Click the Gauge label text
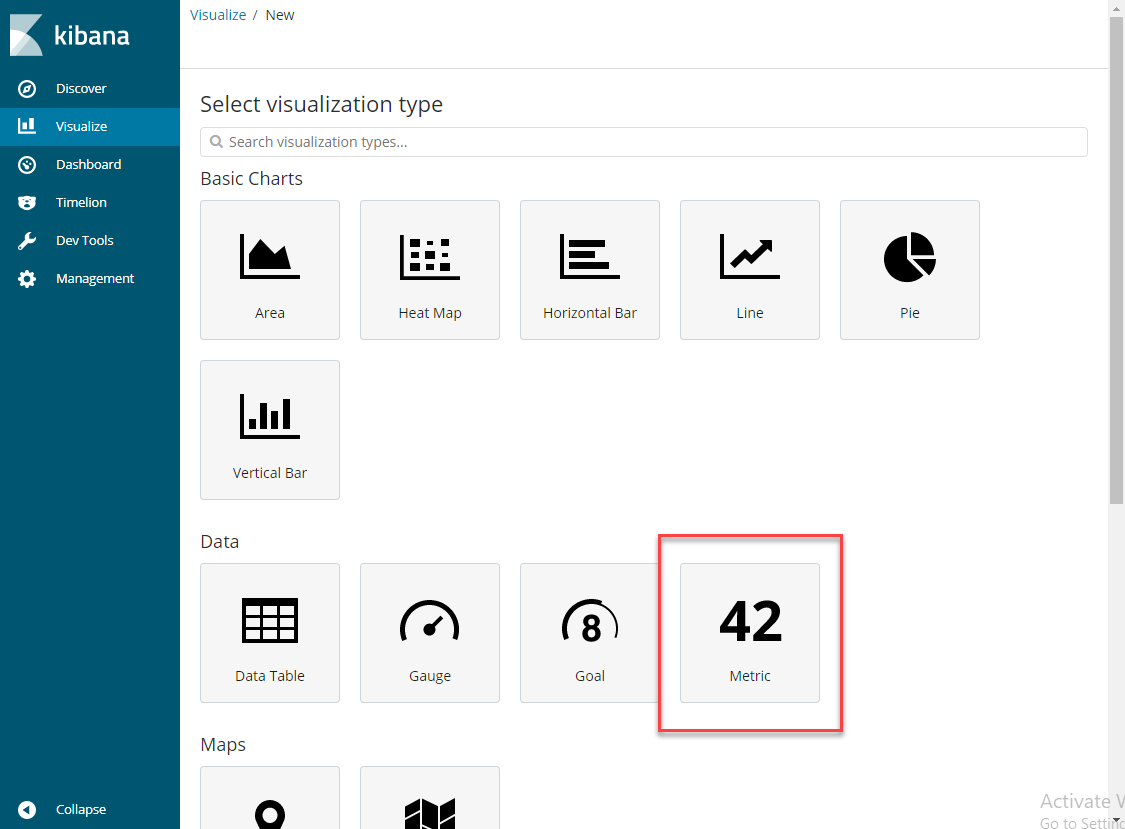This screenshot has width=1125, height=829. coord(430,676)
